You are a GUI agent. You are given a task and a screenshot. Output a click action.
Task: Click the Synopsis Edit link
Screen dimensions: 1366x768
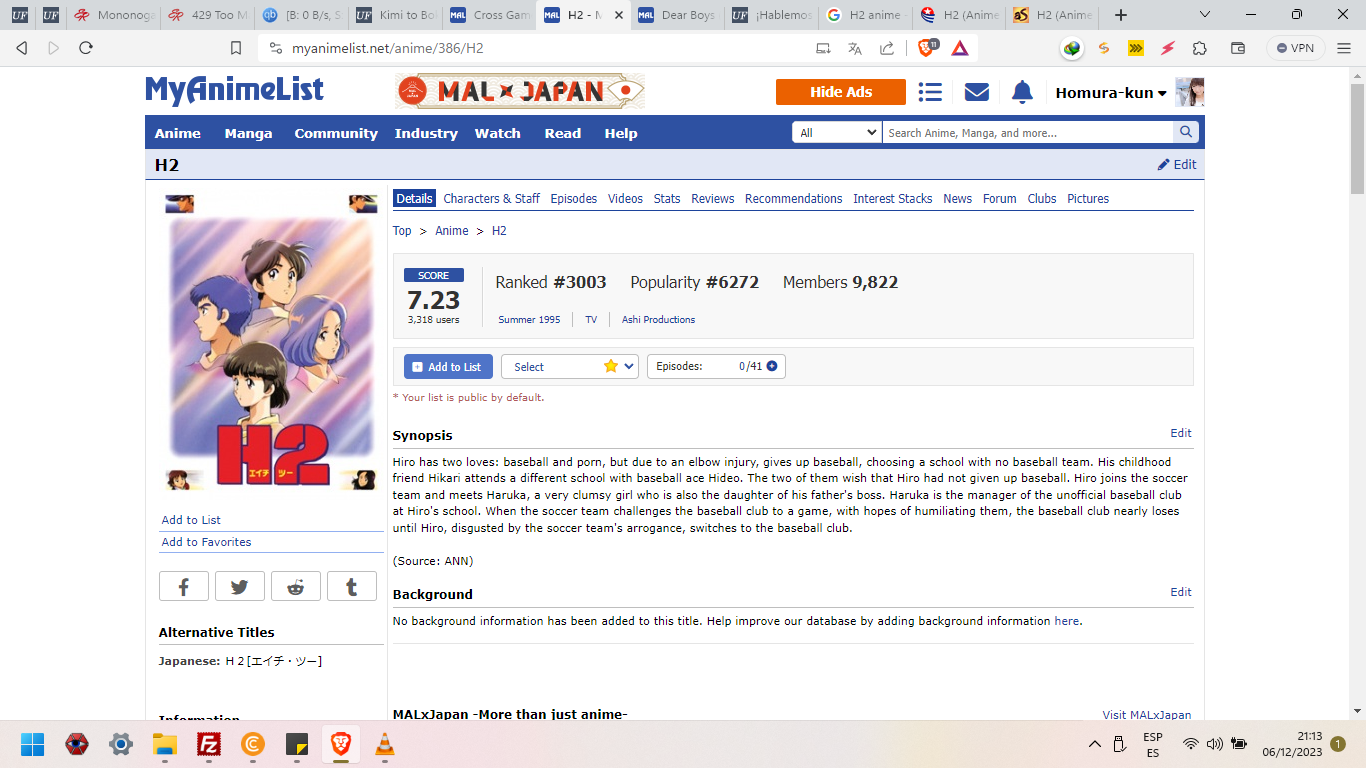pos(1181,433)
